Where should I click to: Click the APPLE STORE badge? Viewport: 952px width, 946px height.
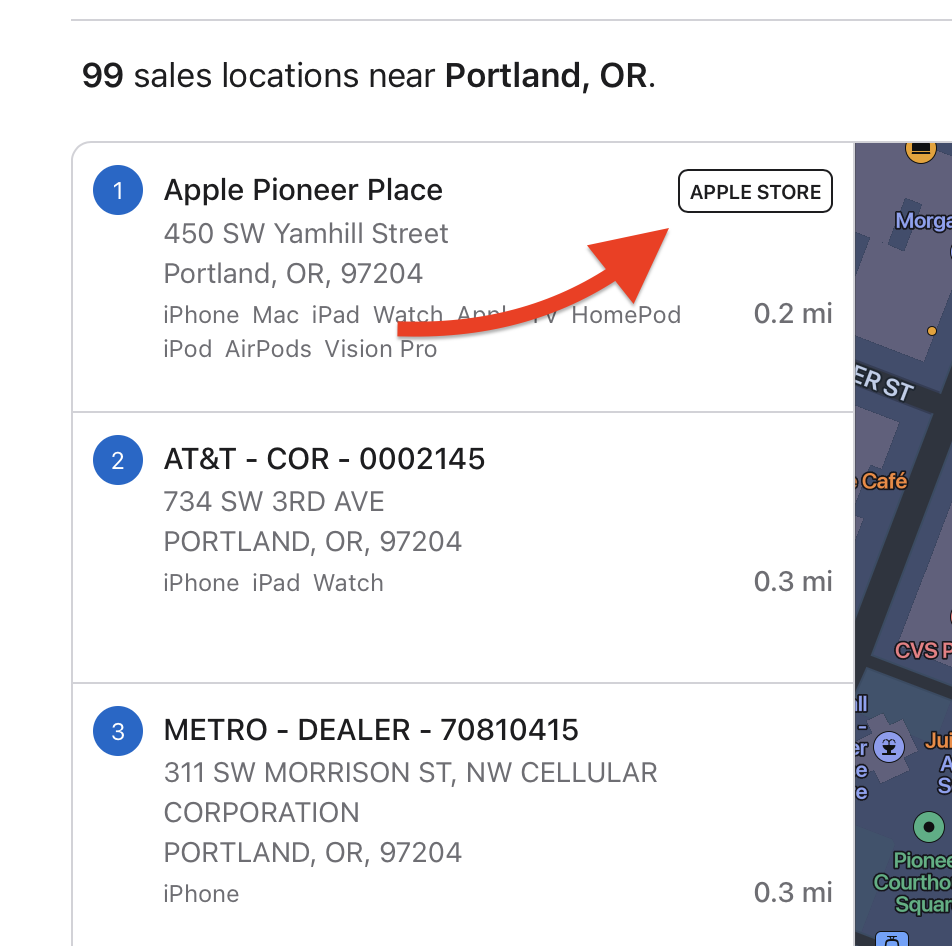[755, 191]
